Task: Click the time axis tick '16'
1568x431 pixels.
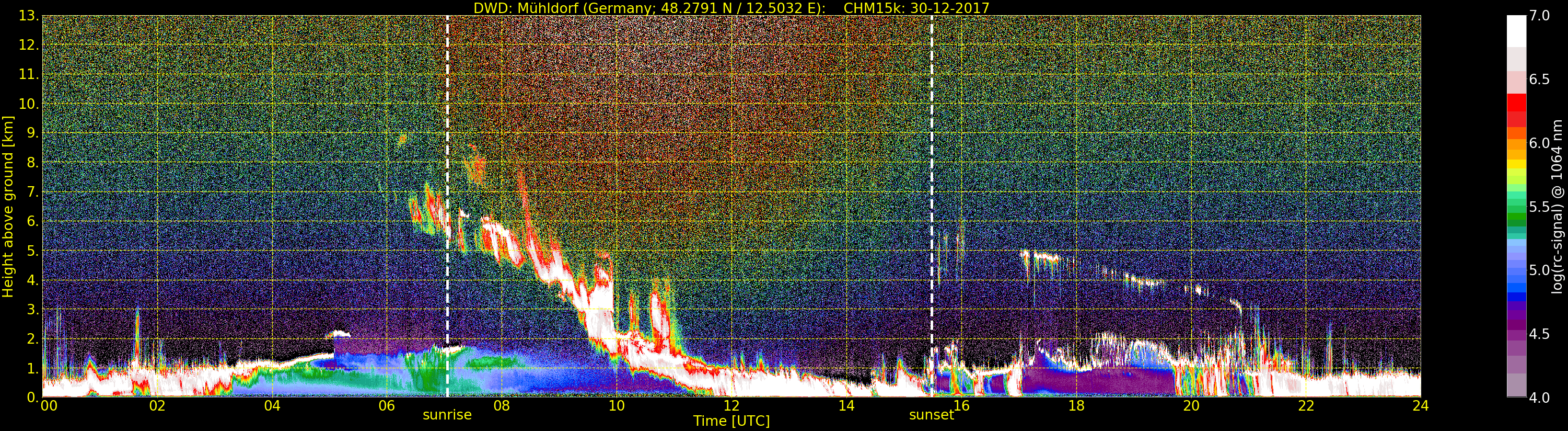Action: click(962, 405)
